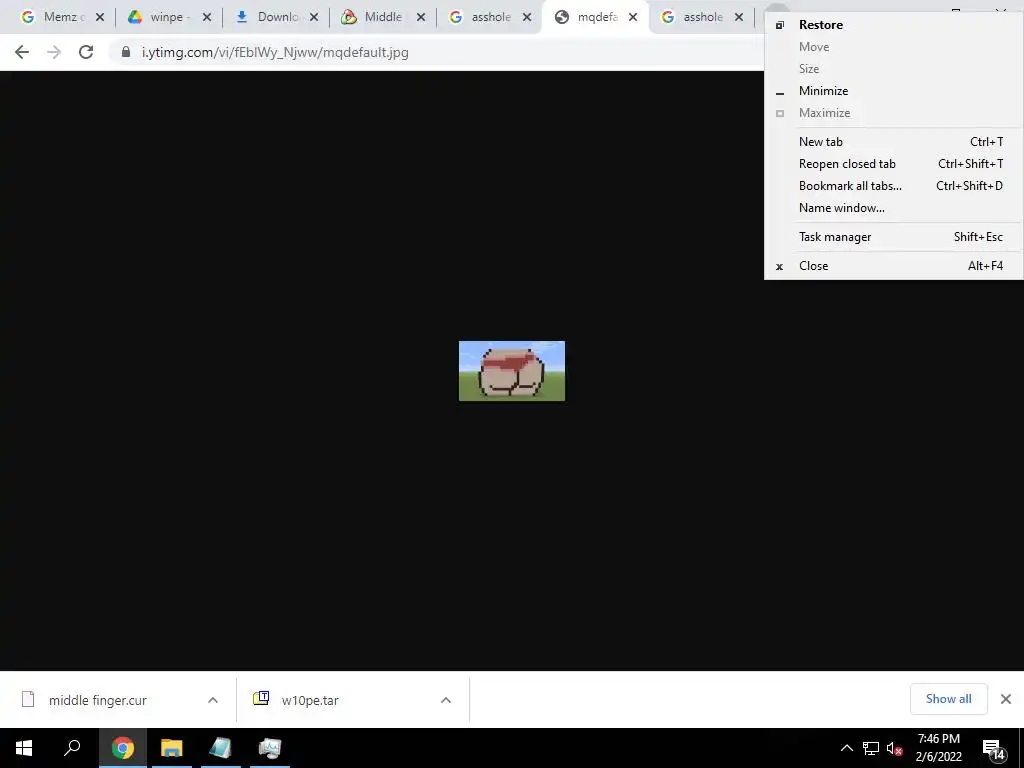This screenshot has width=1024, height=768.
Task: Close the winpe tab
Action: tap(207, 18)
